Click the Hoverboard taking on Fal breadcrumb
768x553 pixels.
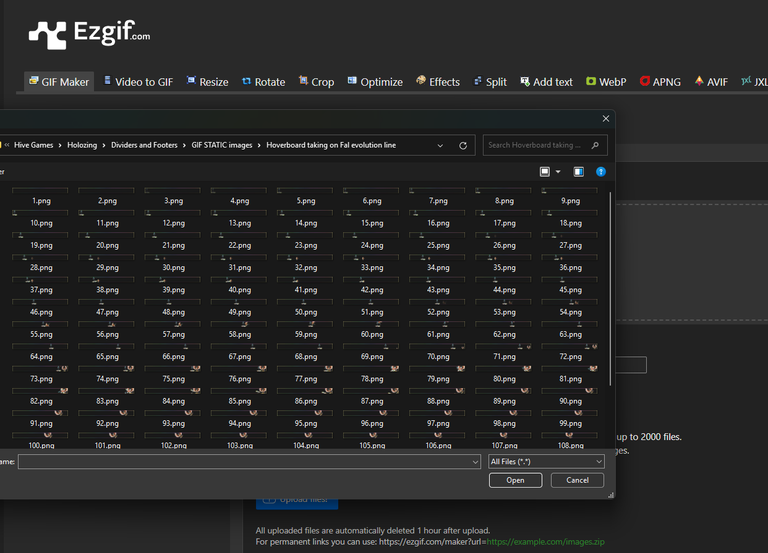pyautogui.click(x=331, y=145)
